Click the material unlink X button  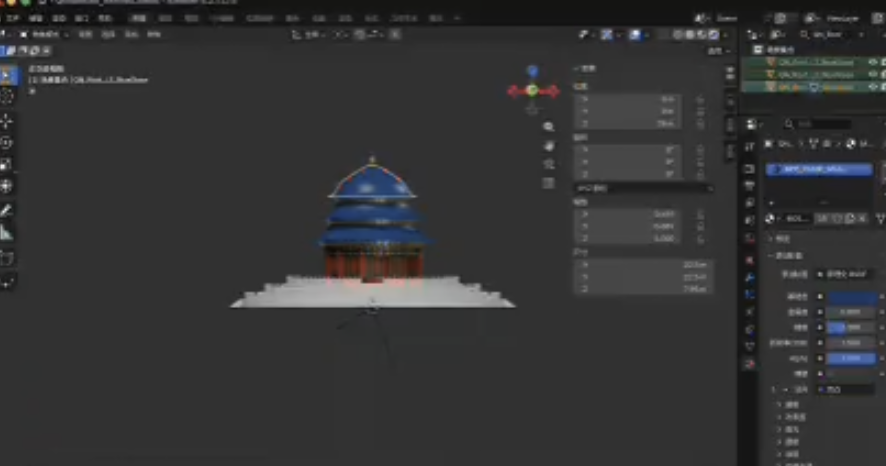click(x=862, y=219)
